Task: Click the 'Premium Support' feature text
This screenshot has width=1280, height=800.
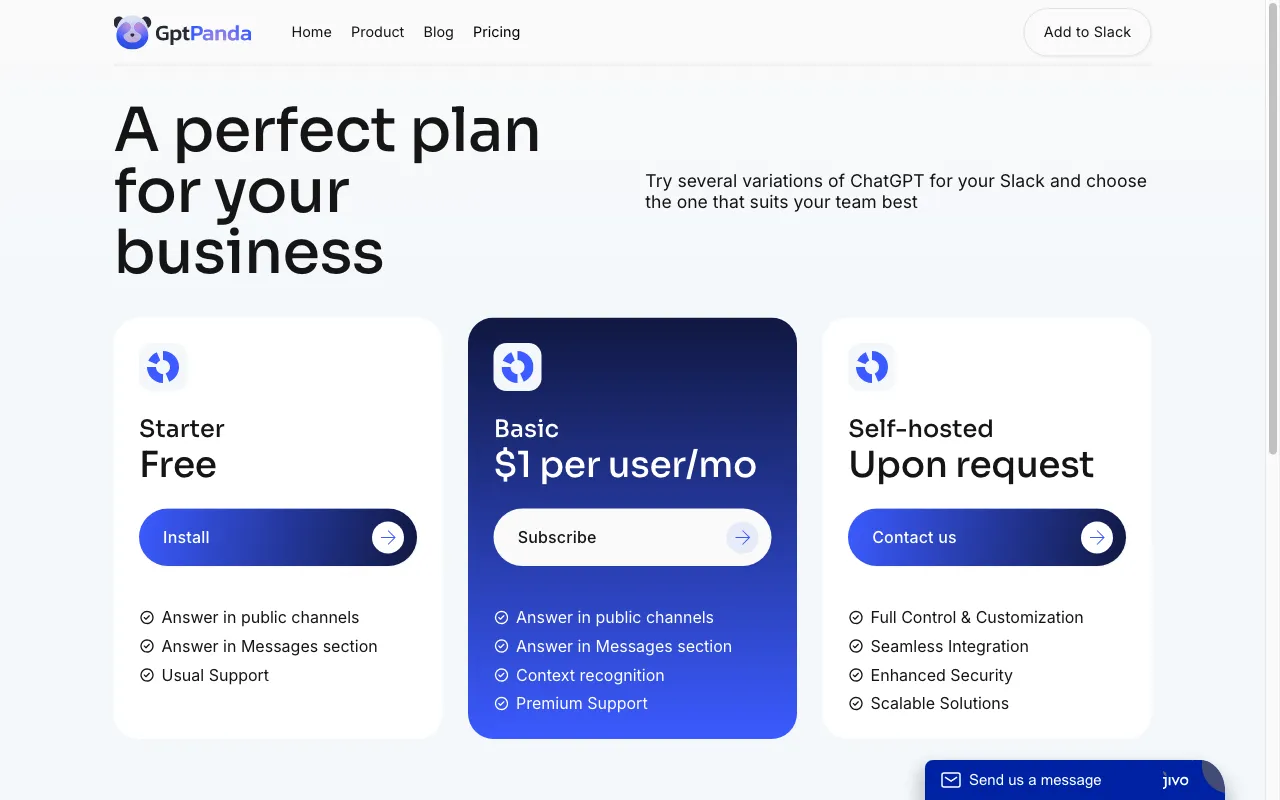Action: (582, 703)
